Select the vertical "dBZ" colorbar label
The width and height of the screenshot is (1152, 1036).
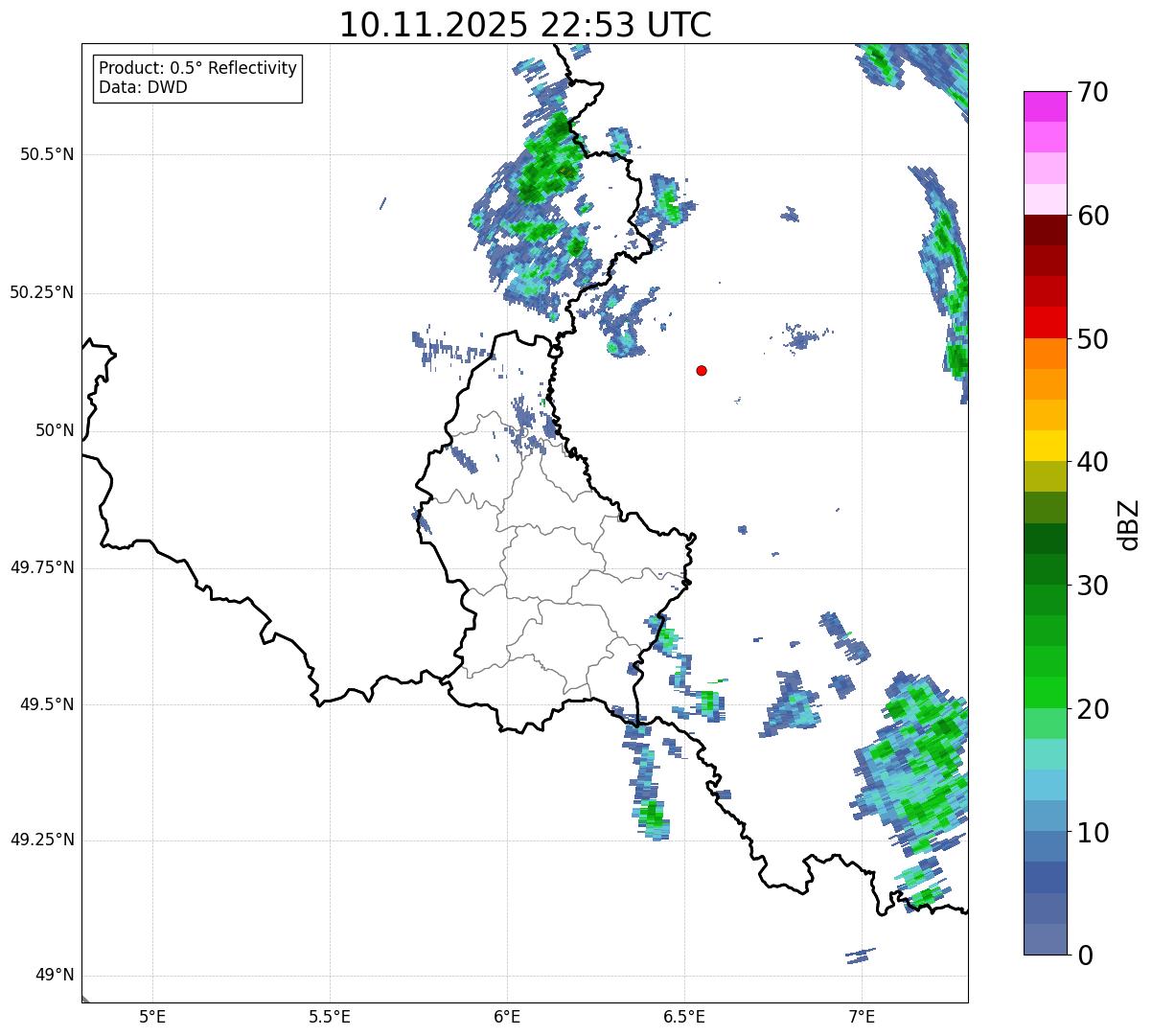1129,524
